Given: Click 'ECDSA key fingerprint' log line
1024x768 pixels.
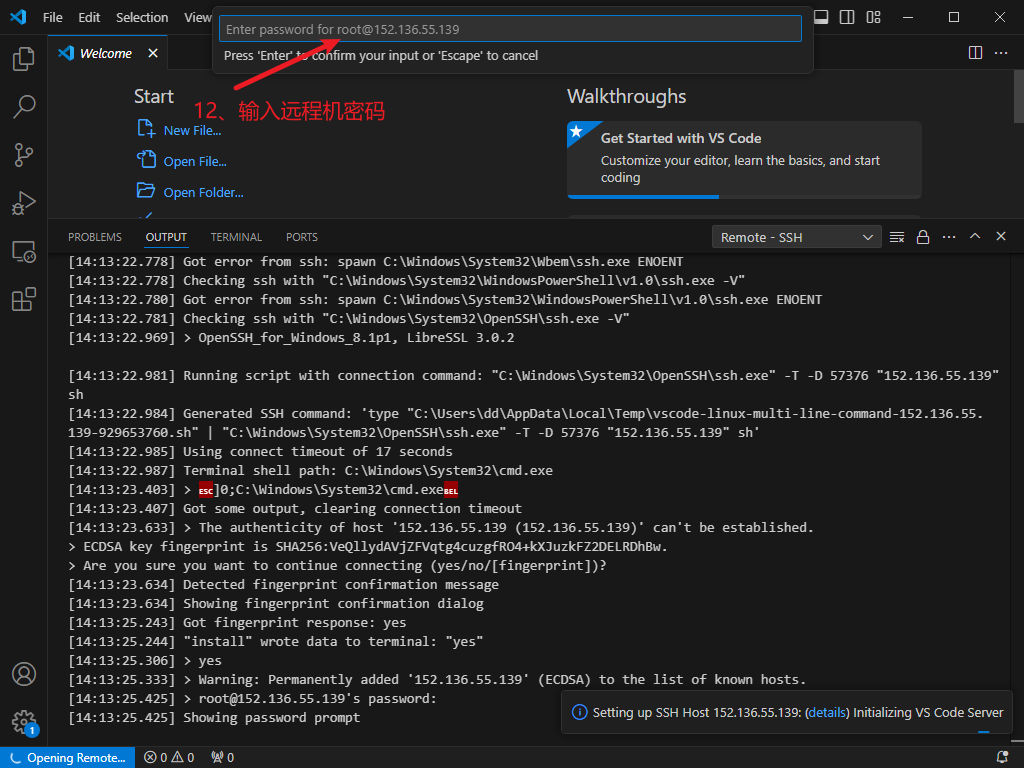Looking at the screenshot, I should pyautogui.click(x=368, y=547).
